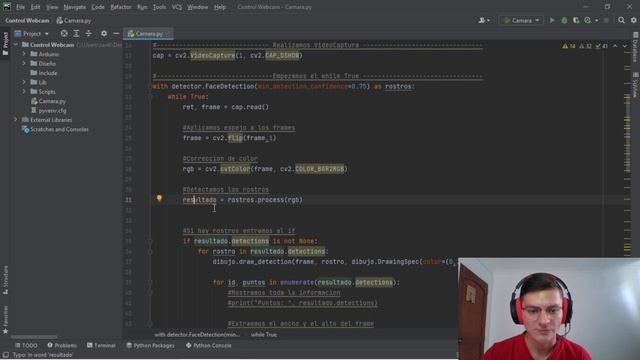Screen dimensions: 640x360
Task: Open Project panel options gear
Action: coord(104,33)
